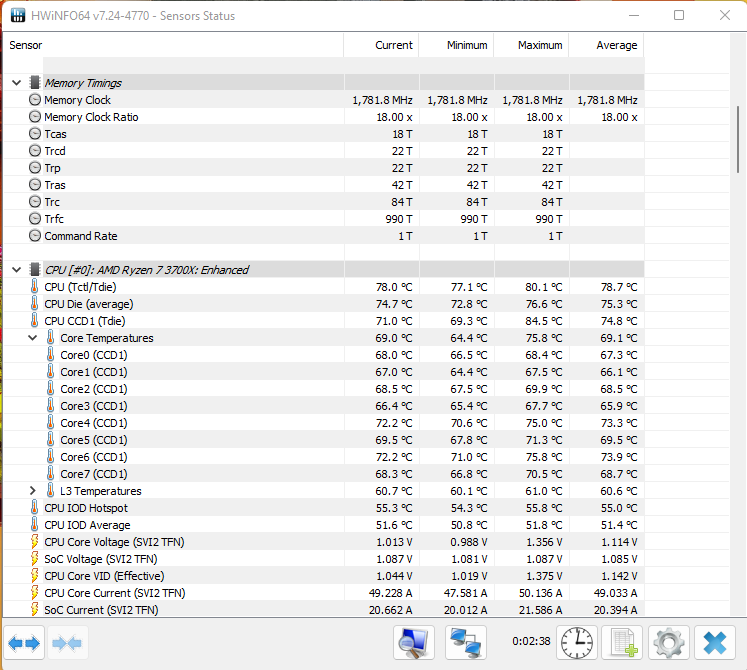Click the clock icon beside Command Rate
The height and width of the screenshot is (670, 747).
(x=35, y=236)
